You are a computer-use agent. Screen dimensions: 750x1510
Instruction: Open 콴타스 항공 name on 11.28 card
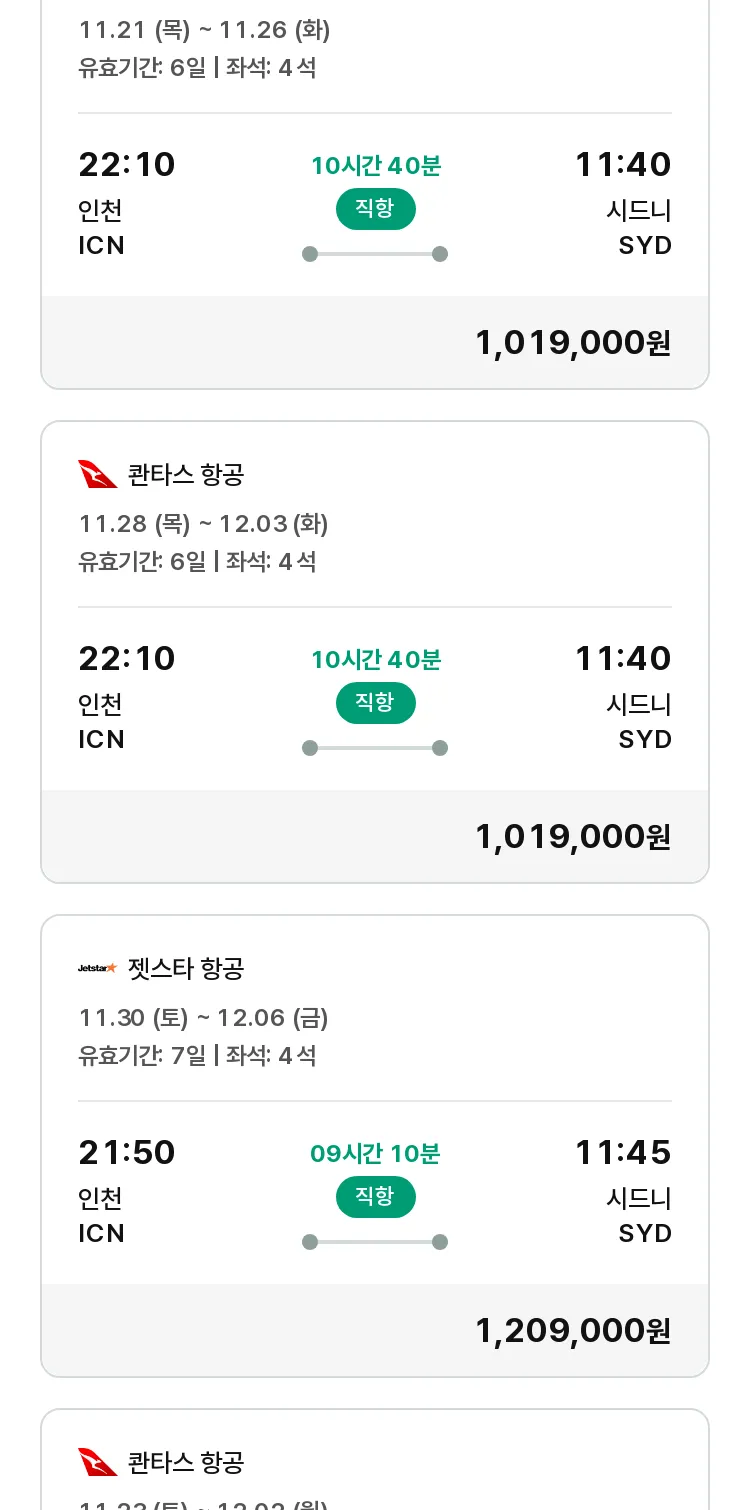tap(186, 474)
